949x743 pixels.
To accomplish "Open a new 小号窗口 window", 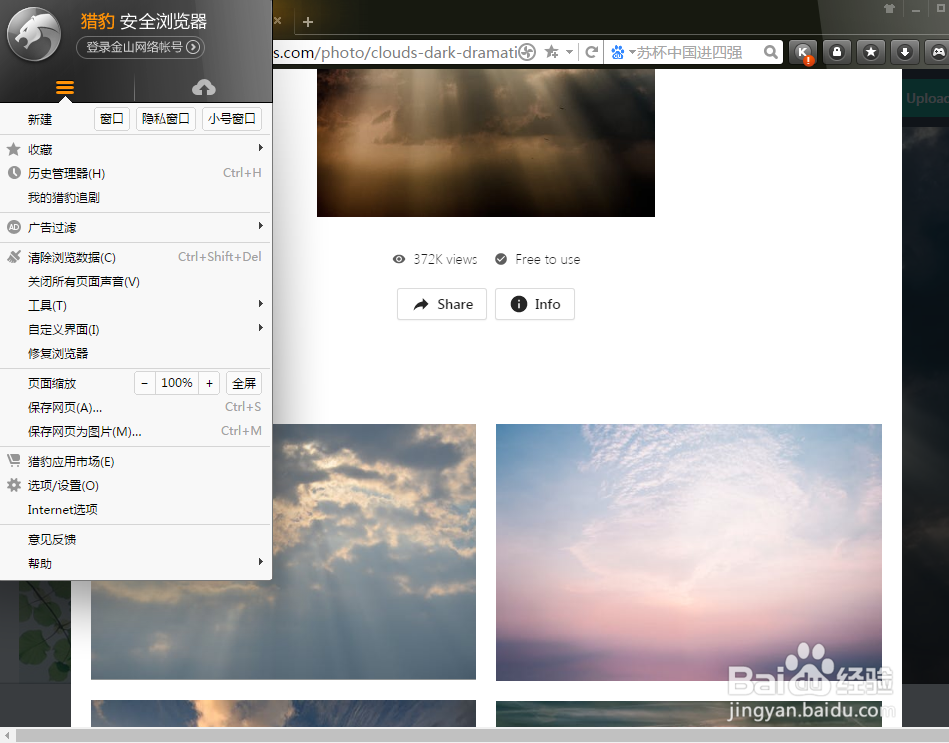I will coord(232,119).
